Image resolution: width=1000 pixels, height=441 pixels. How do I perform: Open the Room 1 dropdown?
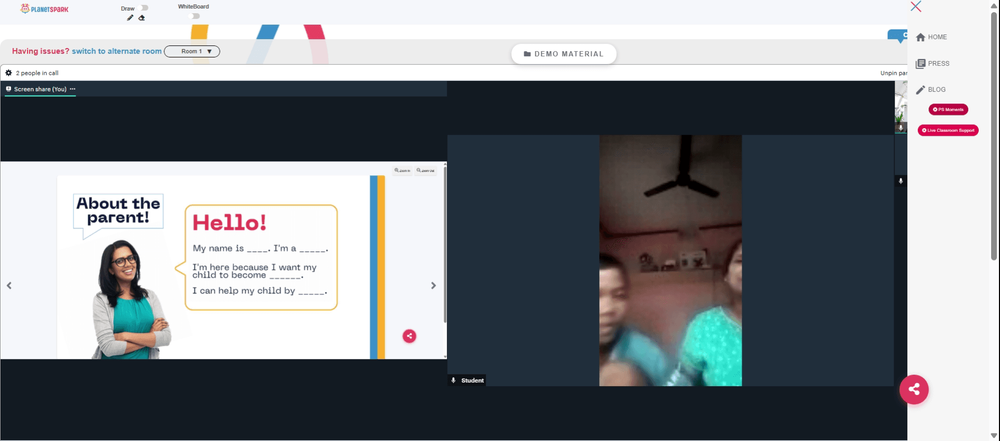pos(192,51)
